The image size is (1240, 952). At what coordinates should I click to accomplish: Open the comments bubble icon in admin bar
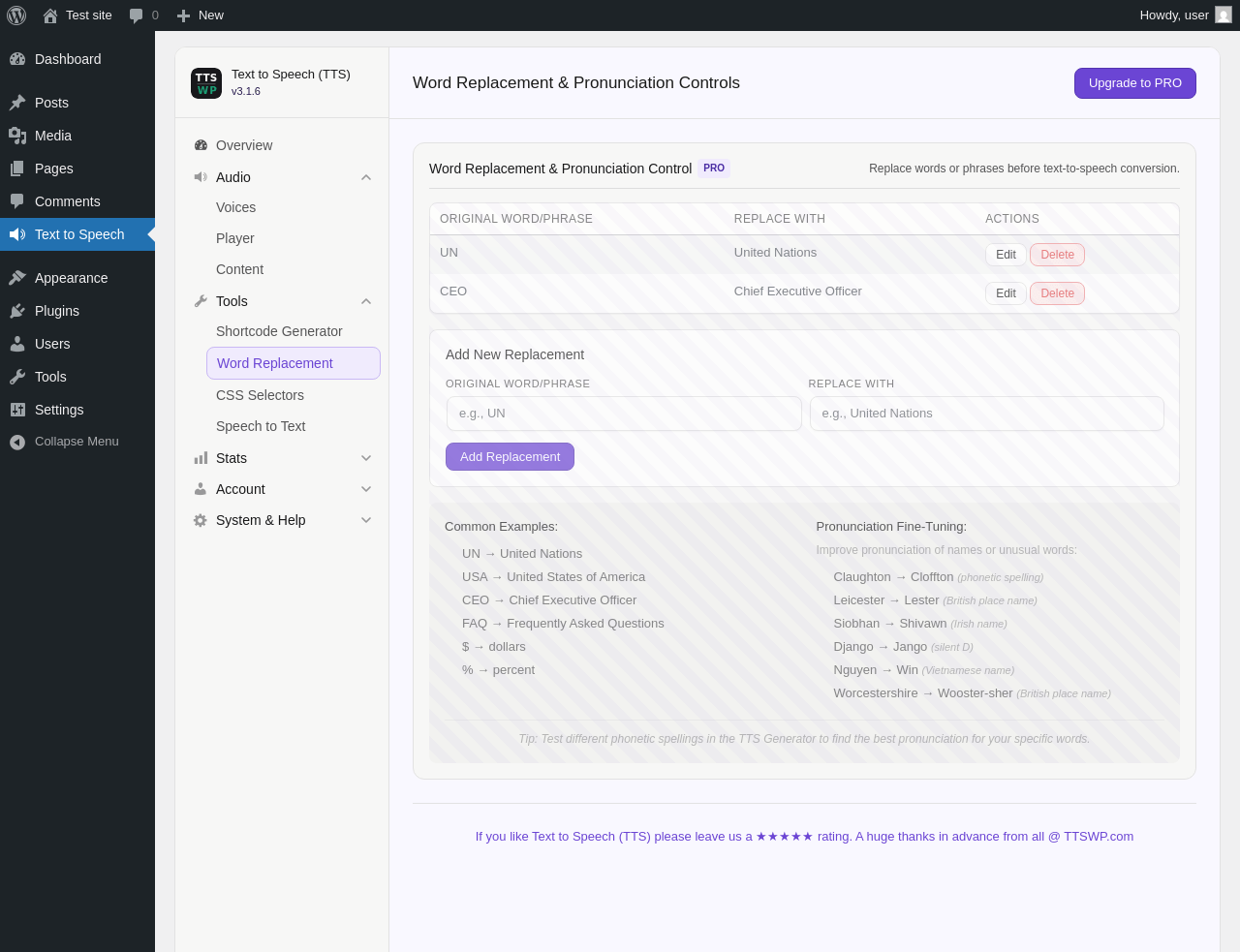pyautogui.click(x=137, y=15)
